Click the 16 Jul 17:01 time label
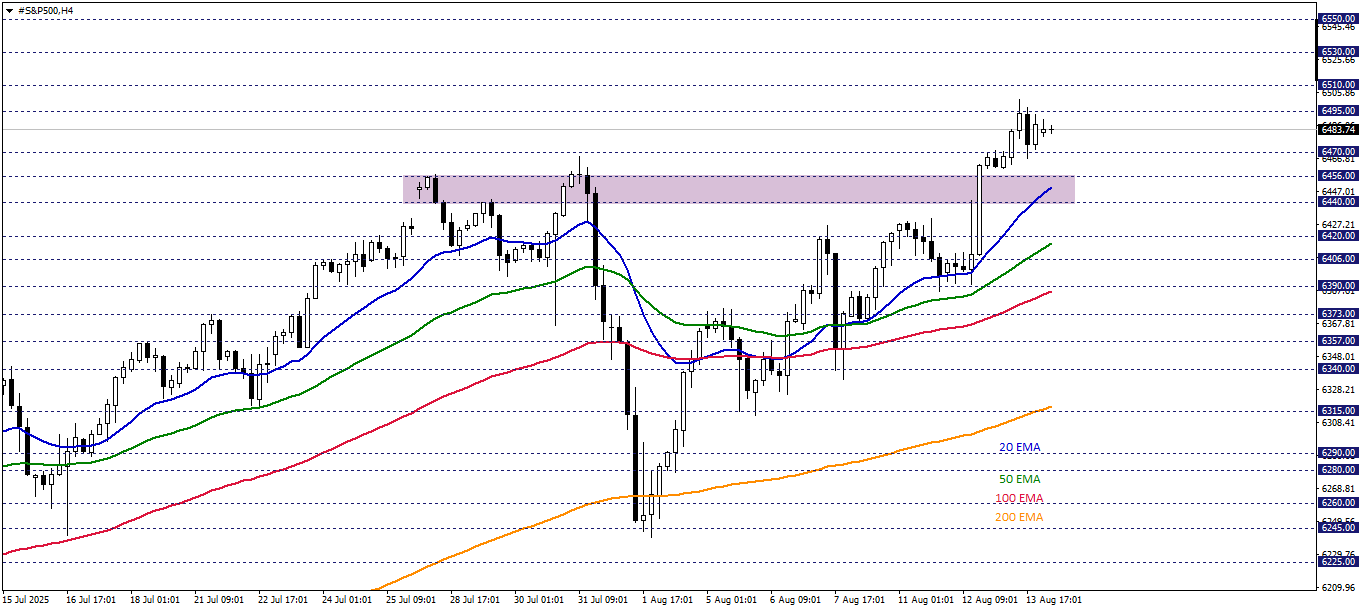The height and width of the screenshot is (611, 1362). click(90, 600)
